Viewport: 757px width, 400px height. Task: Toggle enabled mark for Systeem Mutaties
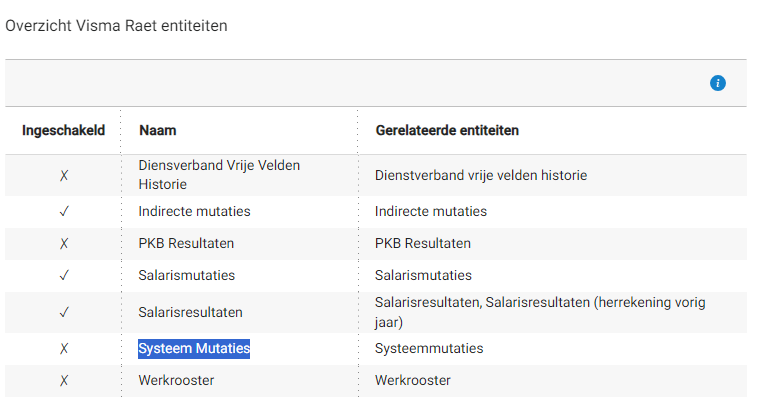(64, 348)
